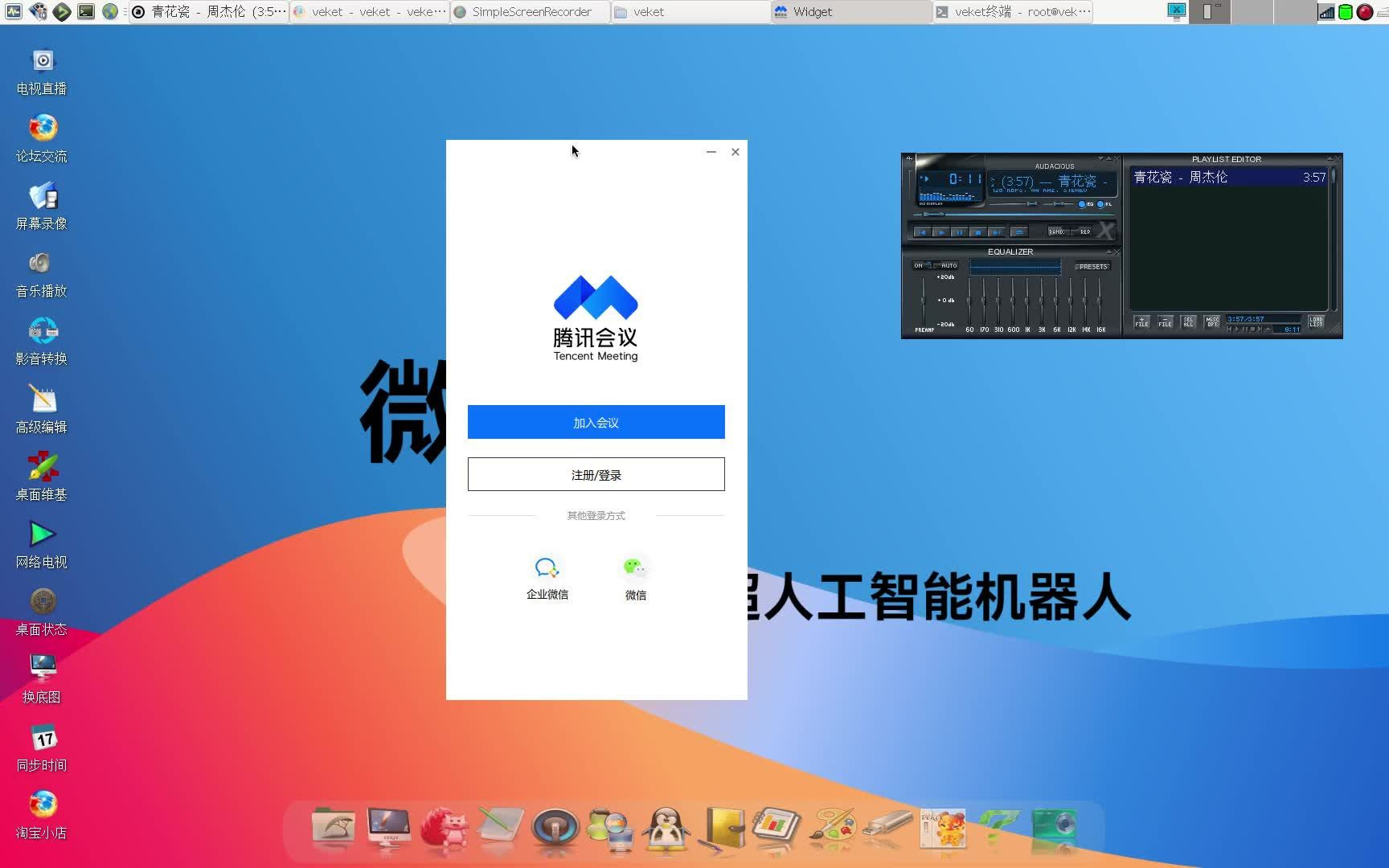Open penguin QQ icon in dock

tap(666, 829)
